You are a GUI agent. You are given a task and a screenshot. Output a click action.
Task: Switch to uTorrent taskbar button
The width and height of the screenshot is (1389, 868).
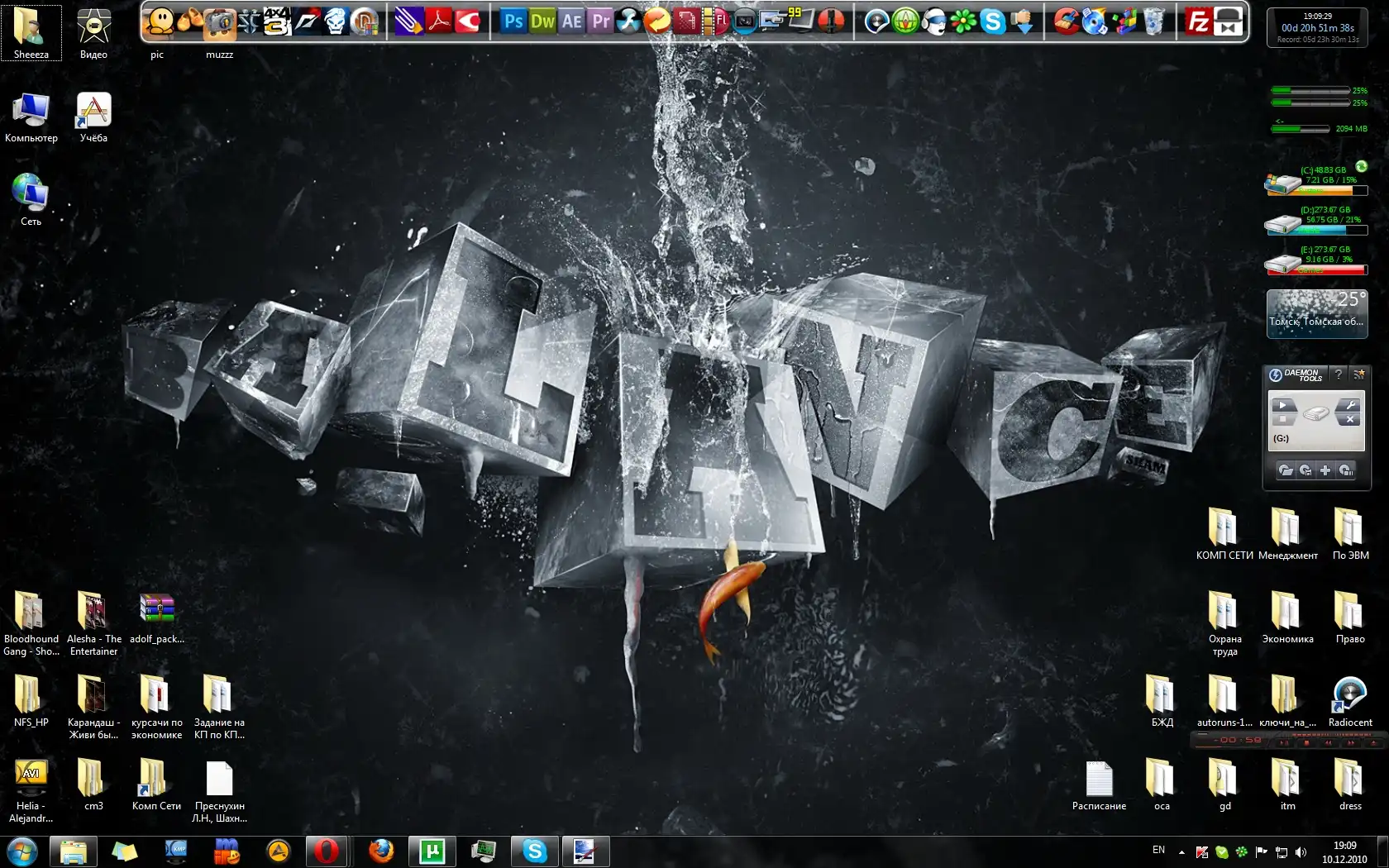pos(432,851)
